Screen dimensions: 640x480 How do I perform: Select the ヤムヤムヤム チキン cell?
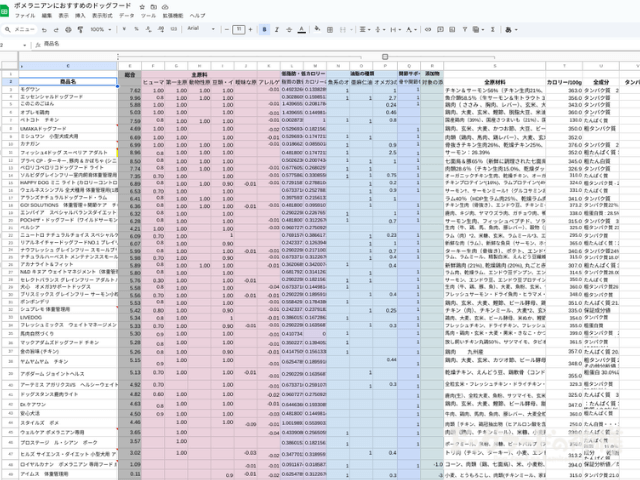(x=68, y=362)
